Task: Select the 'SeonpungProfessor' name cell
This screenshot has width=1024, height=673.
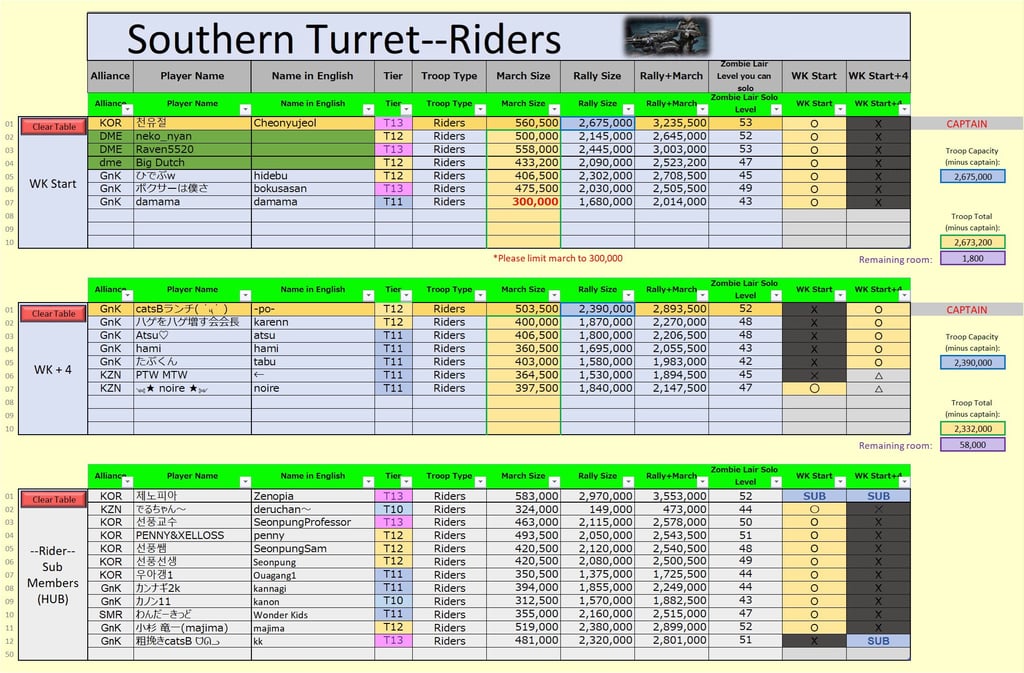Action: coord(313,522)
